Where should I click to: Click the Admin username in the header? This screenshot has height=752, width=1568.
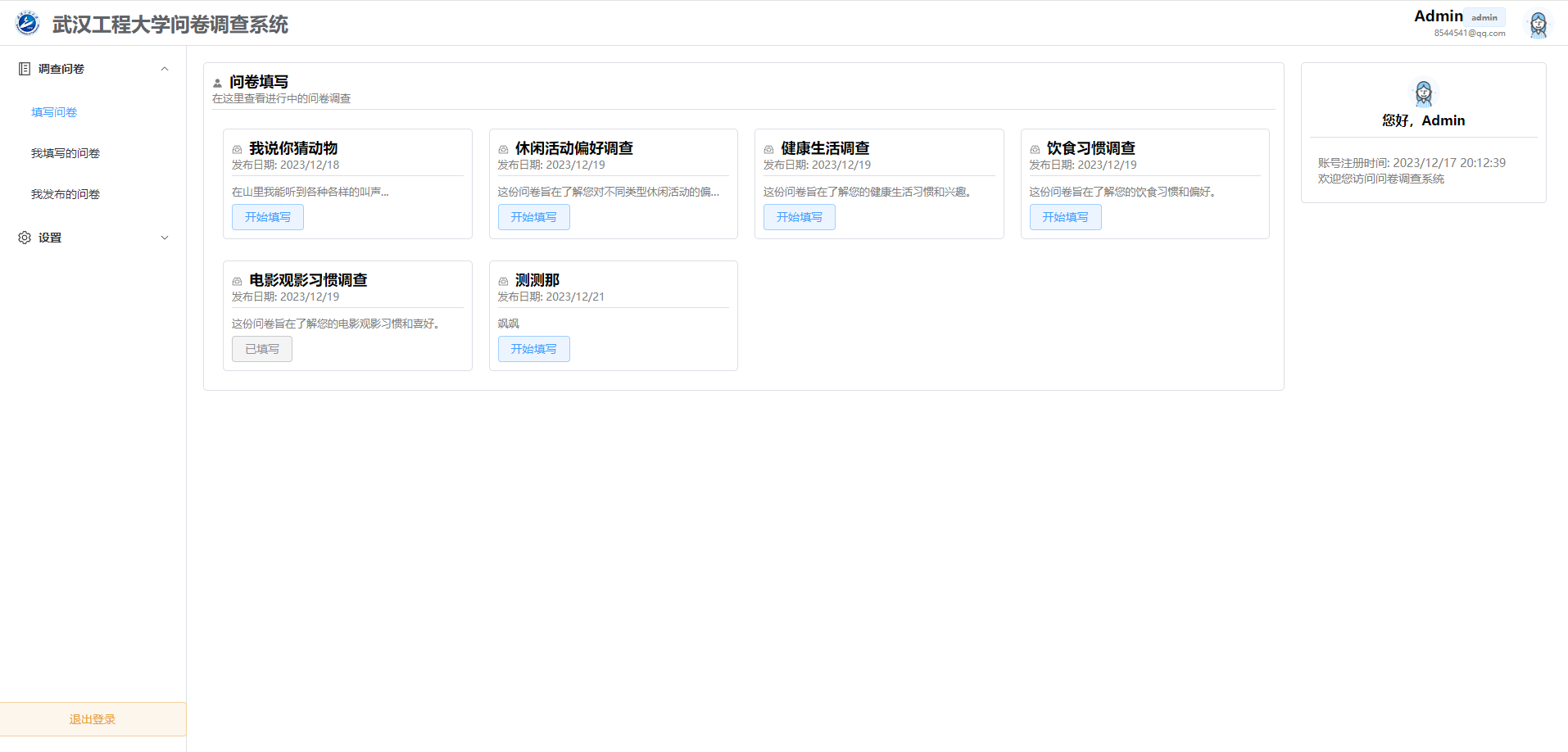[1438, 16]
